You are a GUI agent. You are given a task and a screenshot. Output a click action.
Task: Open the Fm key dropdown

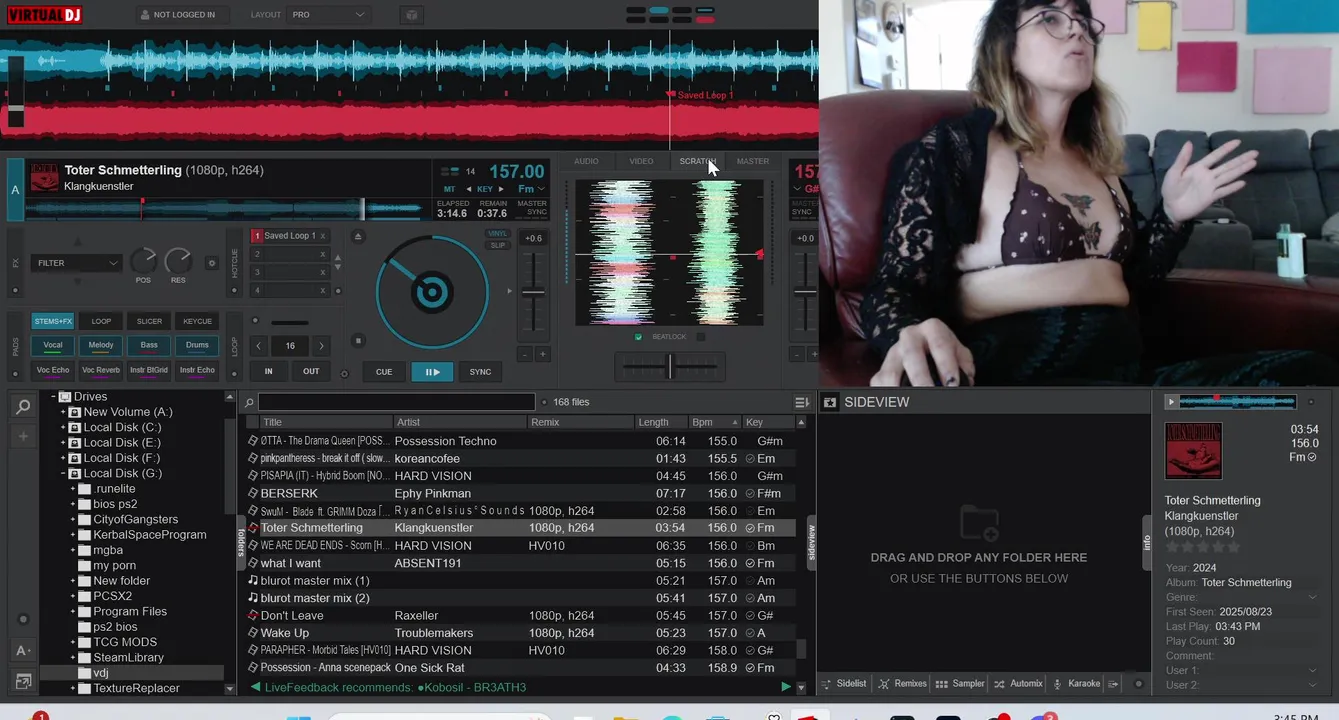[x=532, y=189]
